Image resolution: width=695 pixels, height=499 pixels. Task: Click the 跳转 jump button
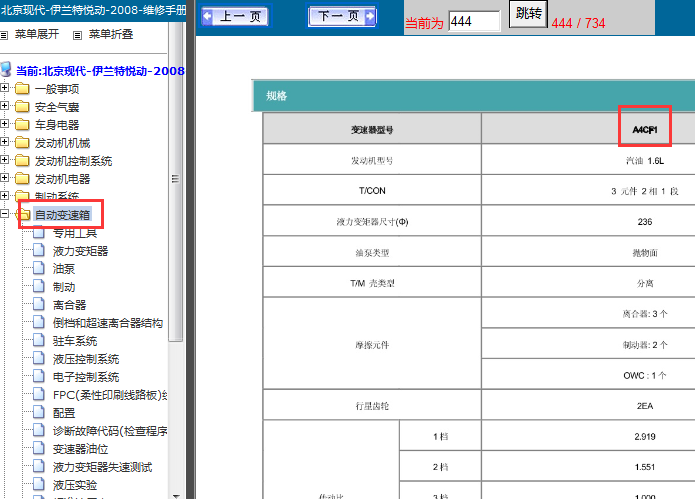click(x=528, y=14)
